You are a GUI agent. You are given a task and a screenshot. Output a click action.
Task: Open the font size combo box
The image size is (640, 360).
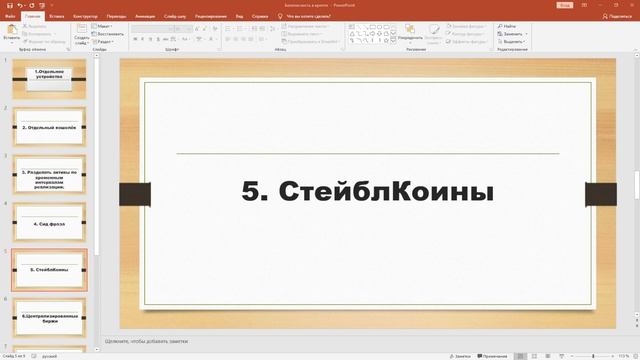[x=184, y=29]
